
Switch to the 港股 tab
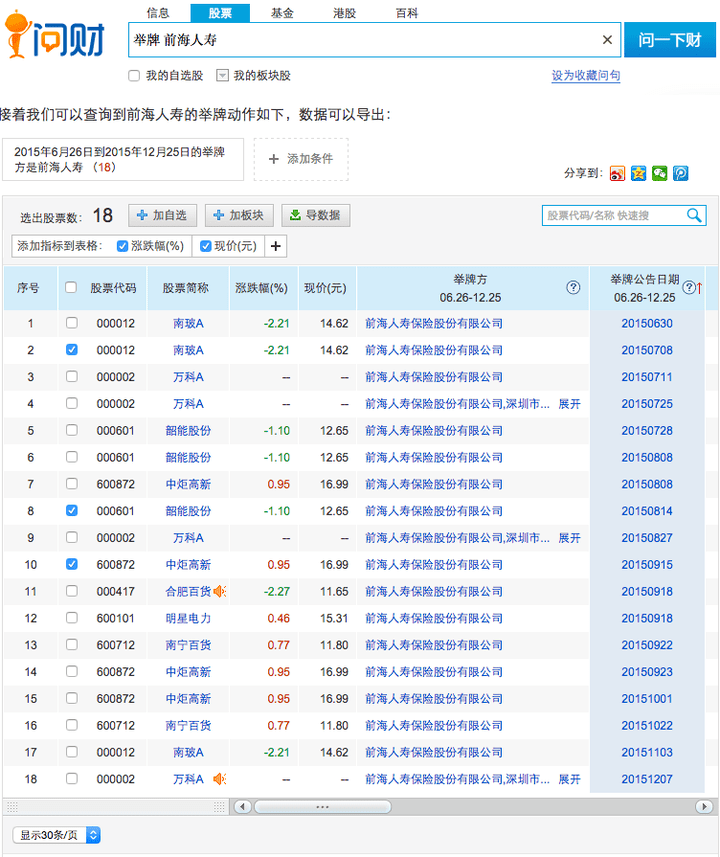344,13
